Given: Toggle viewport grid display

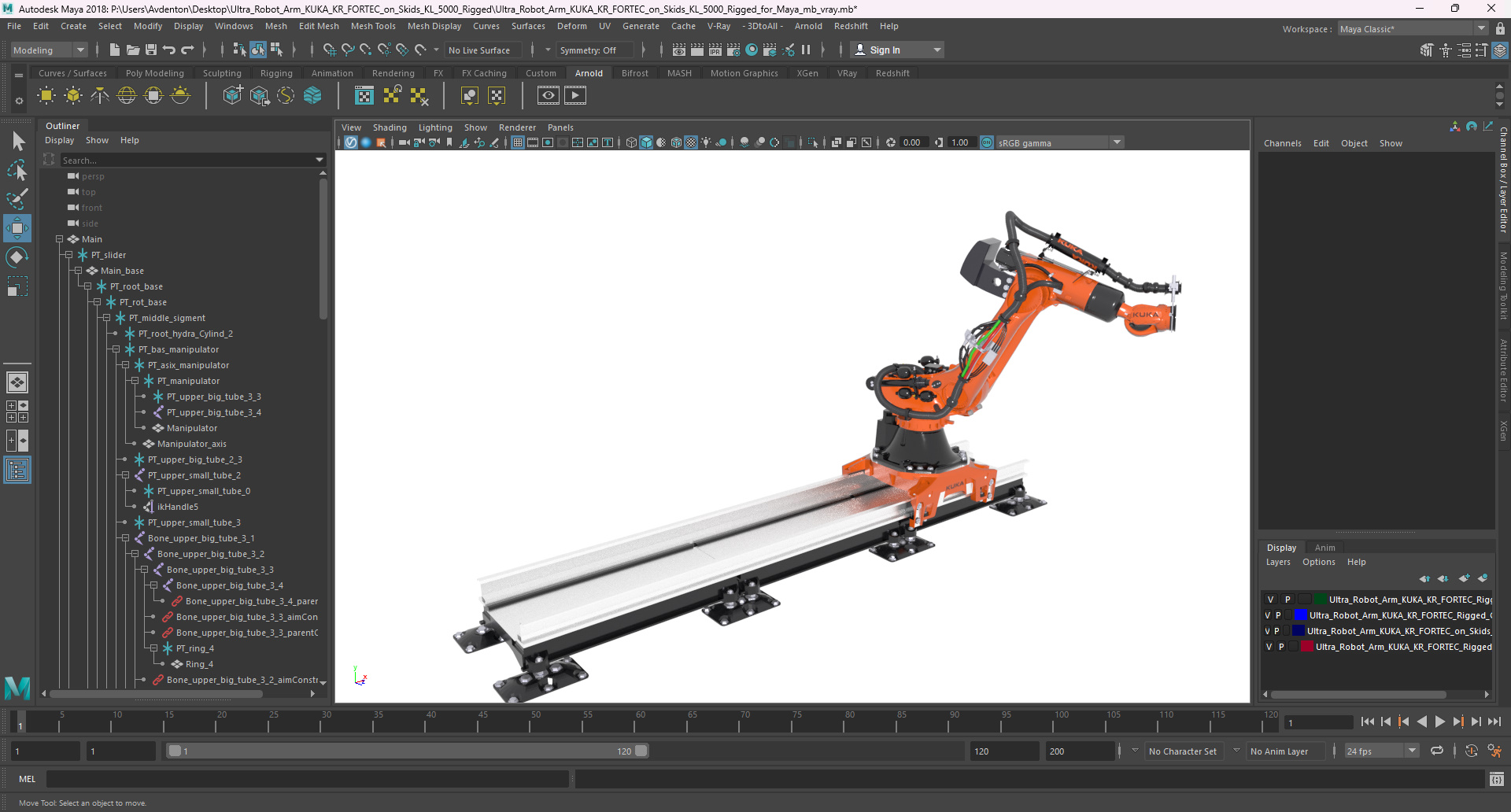Looking at the screenshot, I should click(517, 142).
